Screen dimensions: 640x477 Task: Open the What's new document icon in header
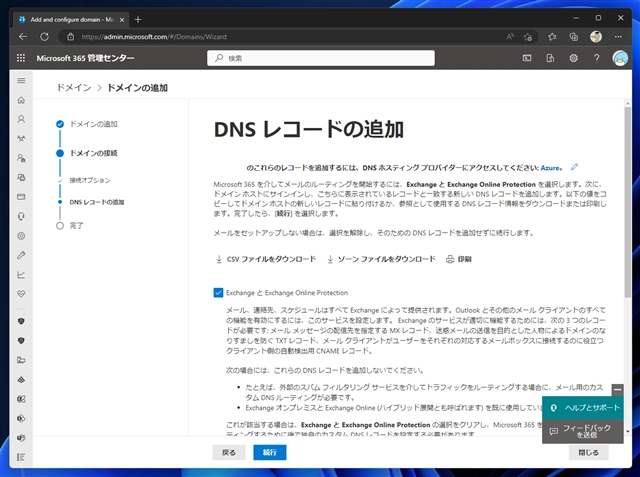pyautogui.click(x=550, y=58)
